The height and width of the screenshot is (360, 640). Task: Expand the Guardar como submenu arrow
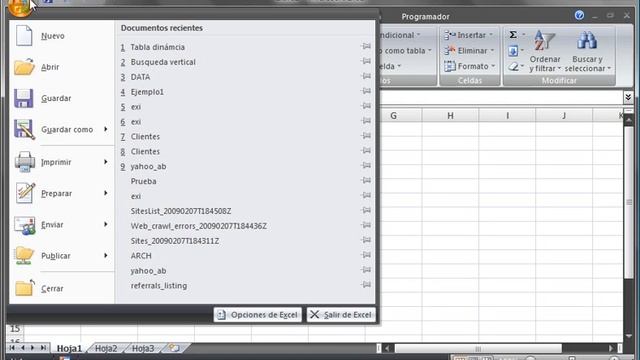pos(106,129)
